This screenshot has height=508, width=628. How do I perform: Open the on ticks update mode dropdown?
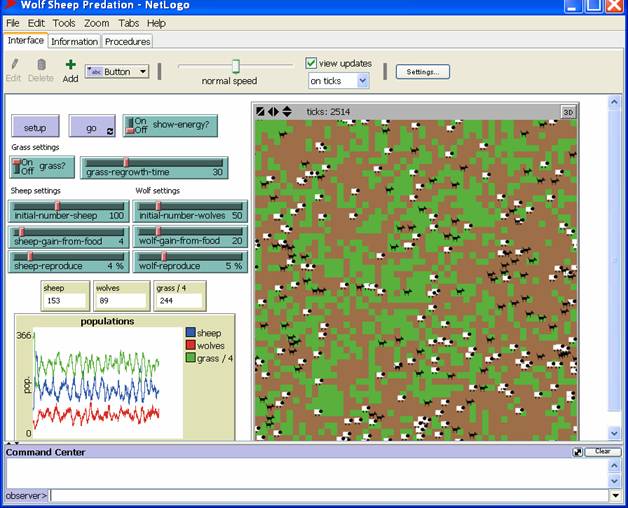pos(338,81)
